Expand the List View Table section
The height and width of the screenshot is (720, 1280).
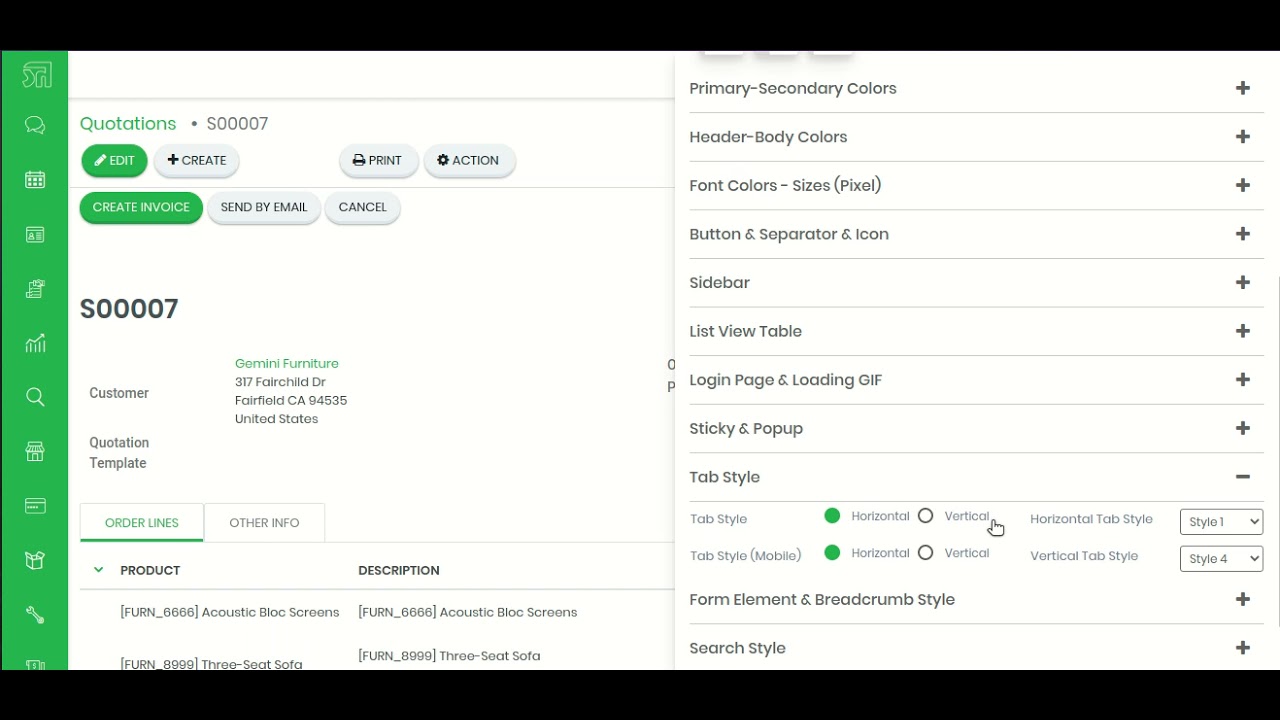976,331
